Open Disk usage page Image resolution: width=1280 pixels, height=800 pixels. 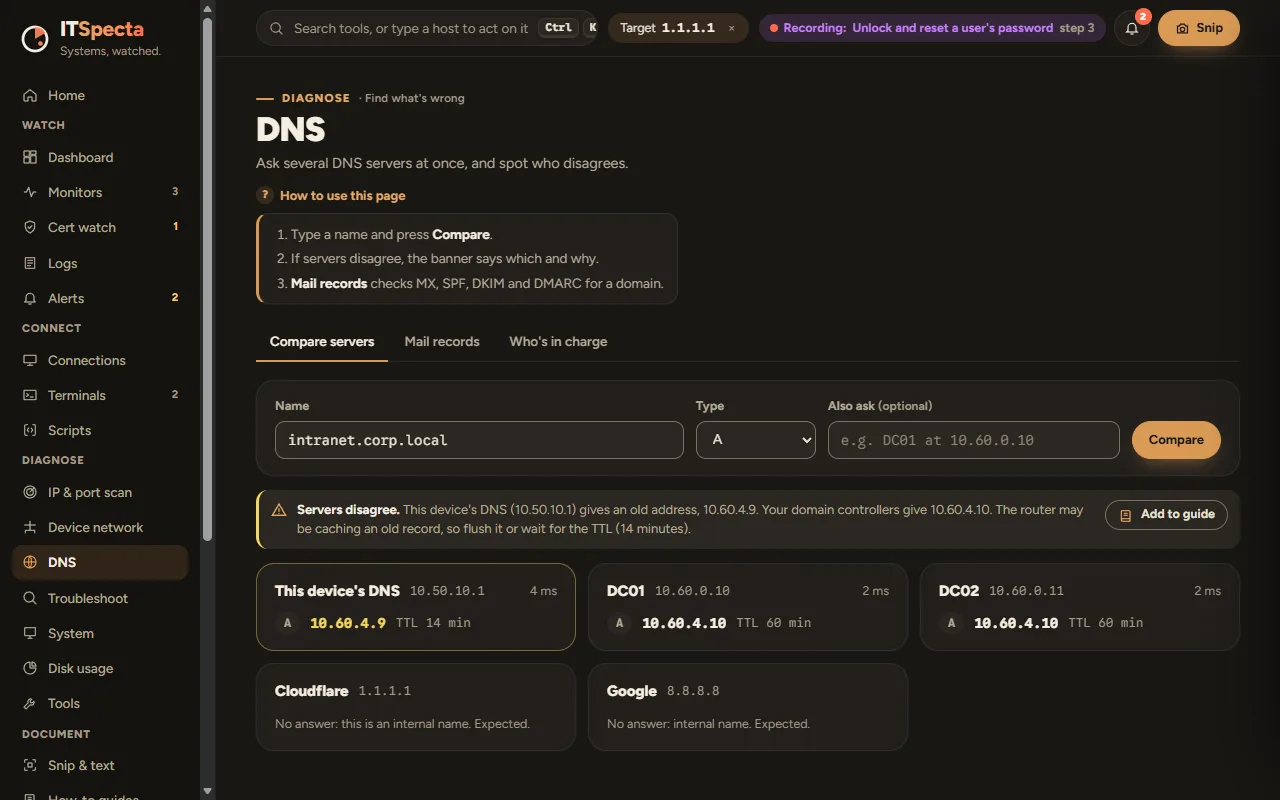click(100, 669)
